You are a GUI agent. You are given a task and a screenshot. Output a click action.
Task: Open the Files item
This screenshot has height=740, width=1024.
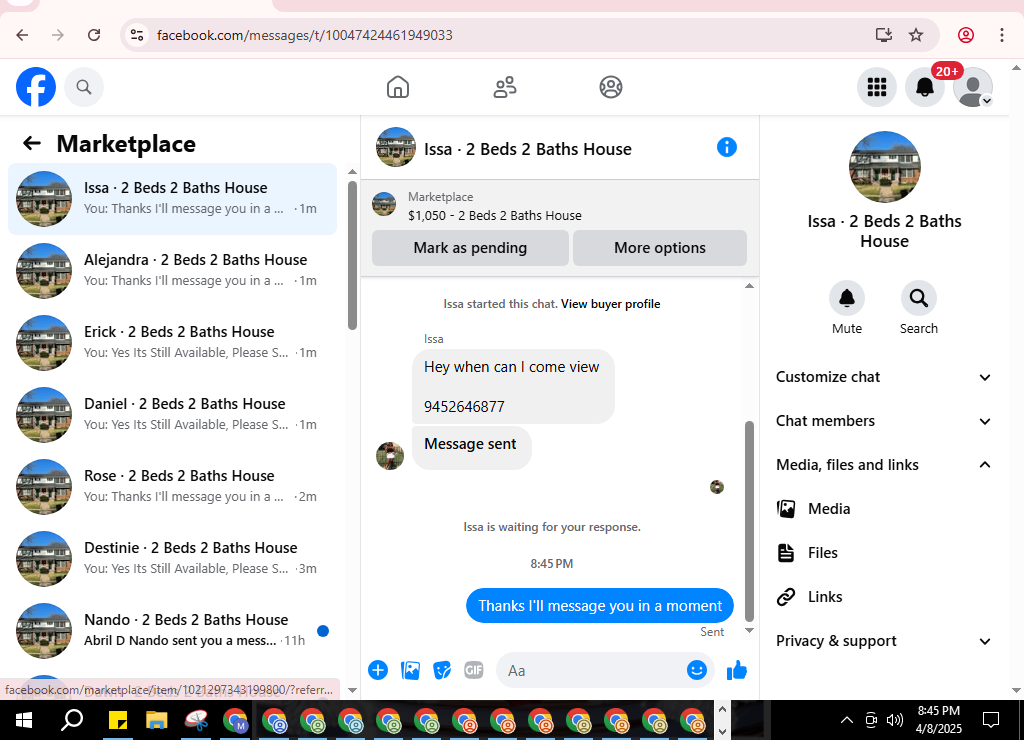884,553
